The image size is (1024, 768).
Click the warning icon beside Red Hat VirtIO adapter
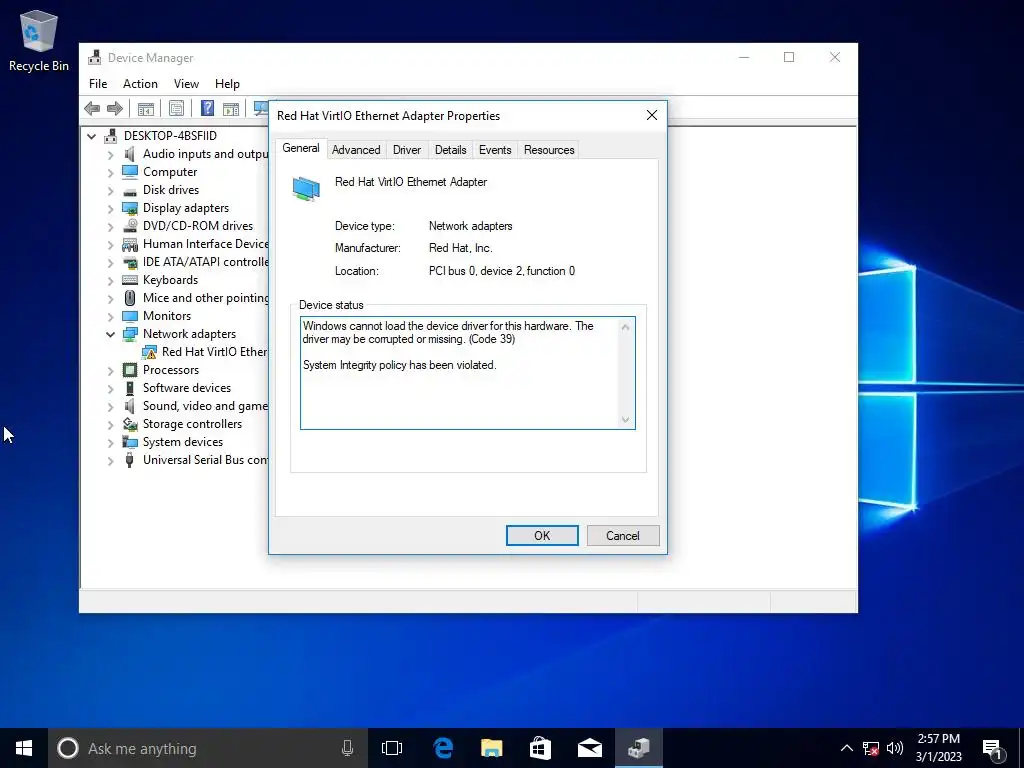coord(150,352)
